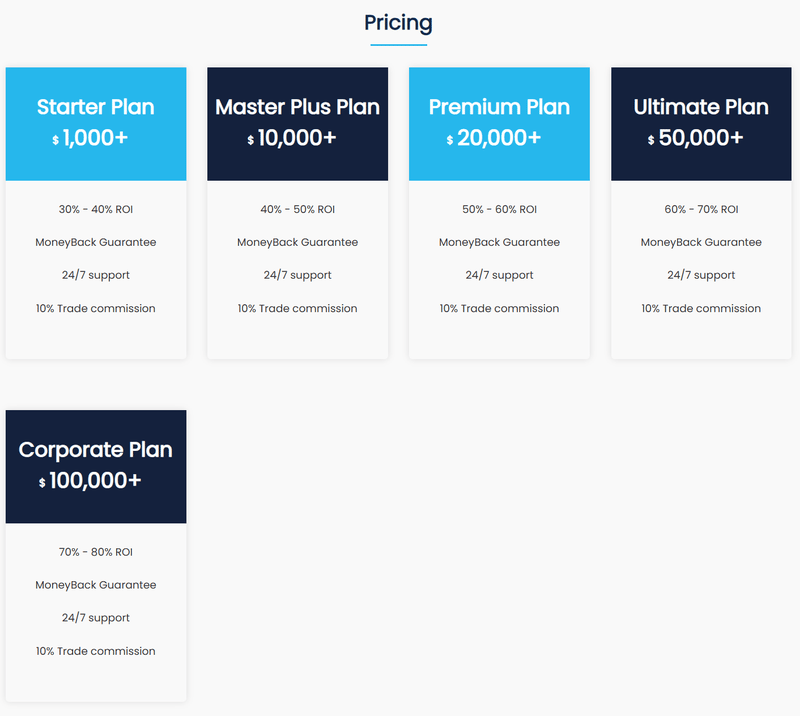Select the 40% - 50% ROI text
The height and width of the screenshot is (716, 800).
coord(297,209)
